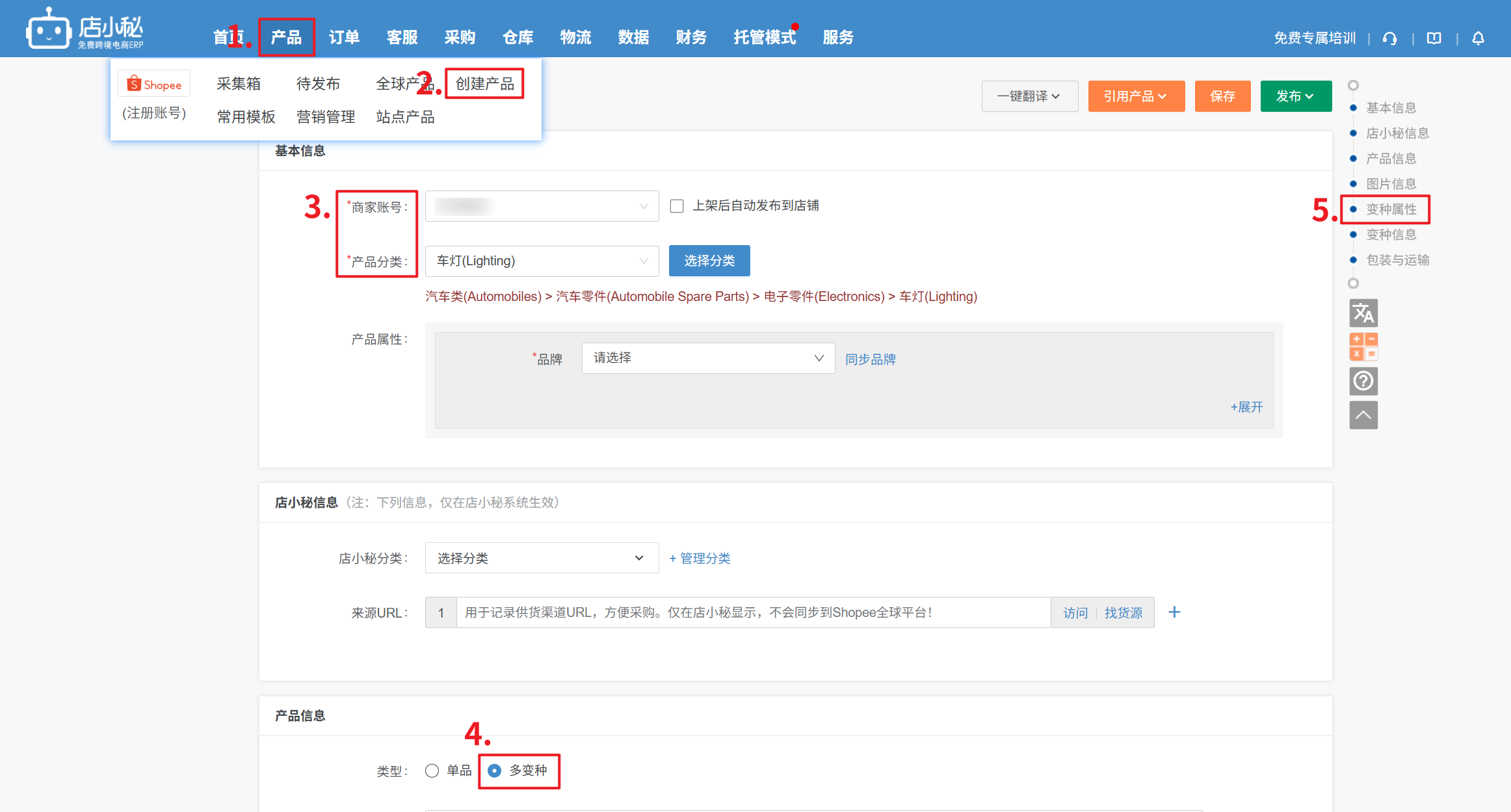Expand the 店小秘分类 选择分类 dropdown
This screenshot has width=1511, height=812.
click(x=542, y=558)
